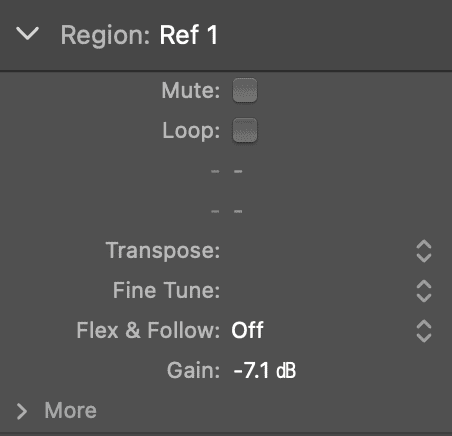452x436 pixels.
Task: Click the first dashed placeholder row
Action: [227, 171]
